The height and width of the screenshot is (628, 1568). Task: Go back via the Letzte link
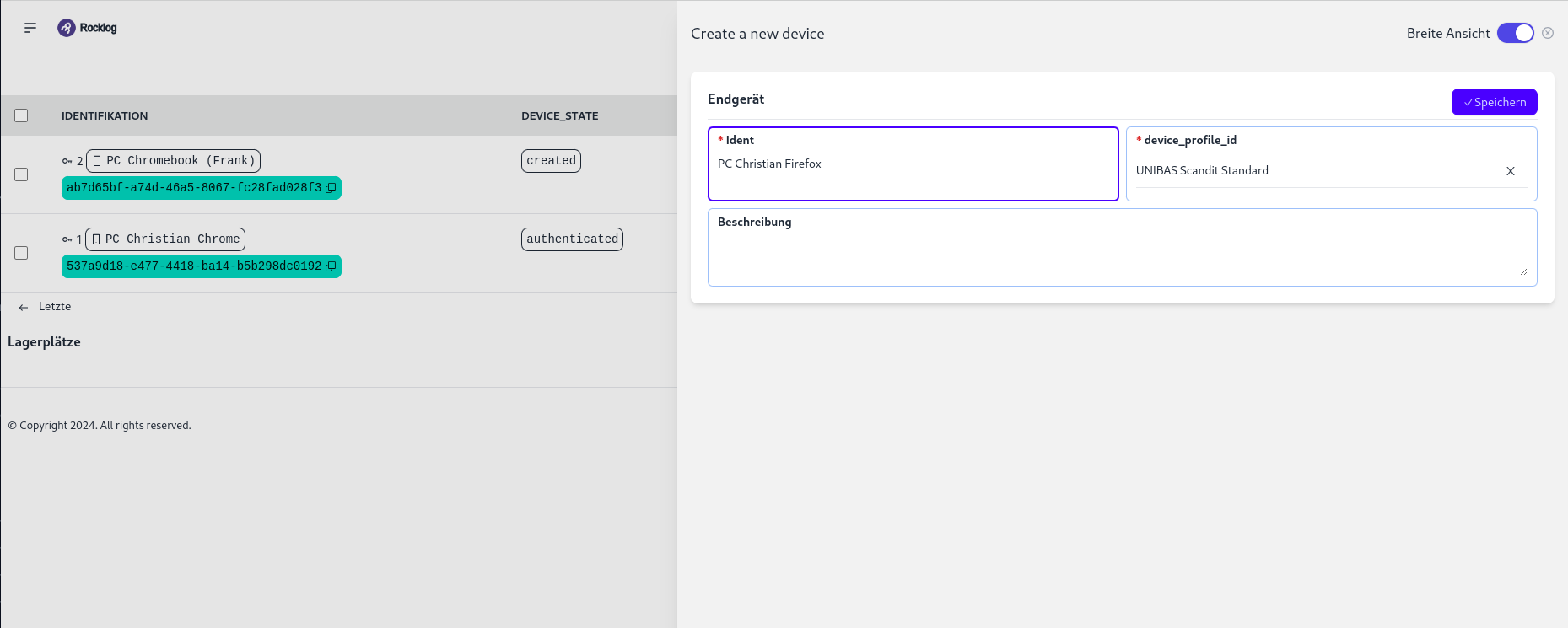coord(46,307)
